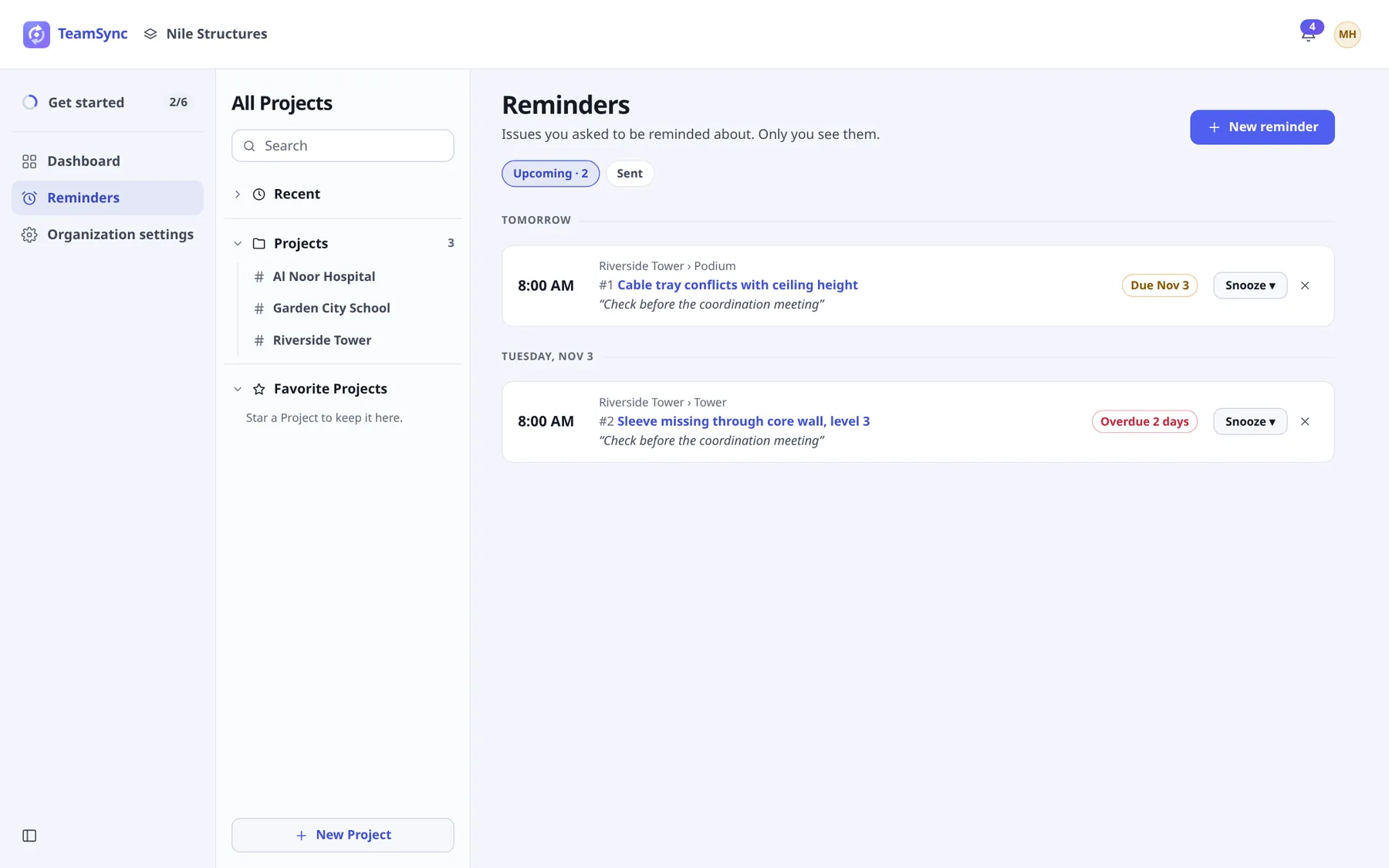This screenshot has height=868, width=1389.
Task: Click the TeamSync logo icon
Action: 36,34
